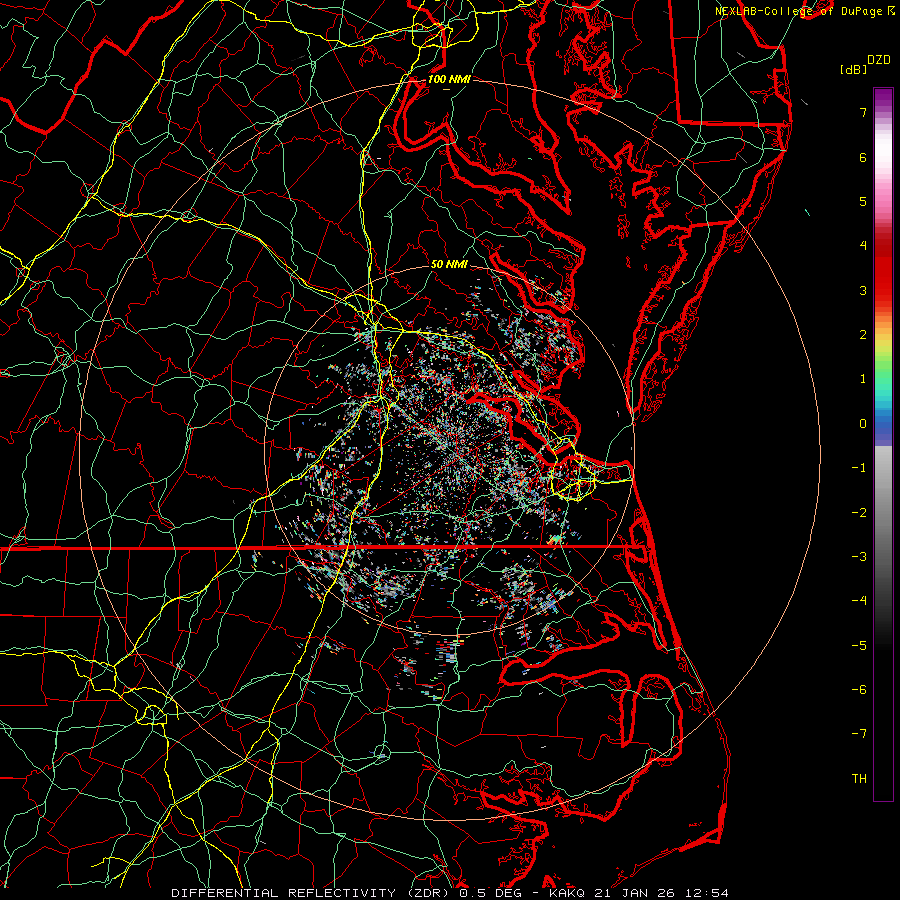Click the -3 dB value on the color scale

(859, 557)
